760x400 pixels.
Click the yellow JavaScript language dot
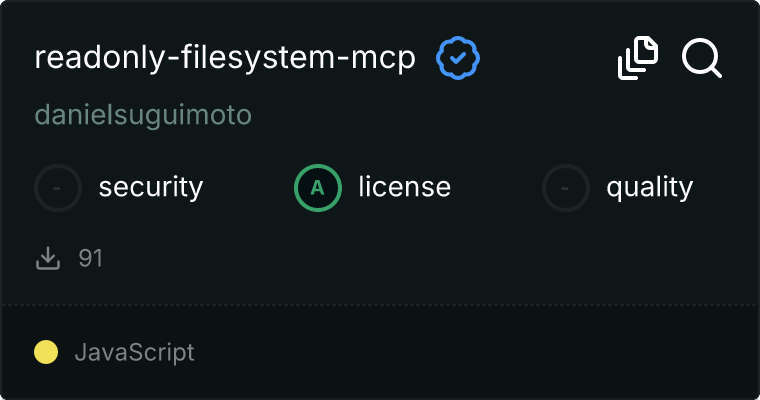46,352
